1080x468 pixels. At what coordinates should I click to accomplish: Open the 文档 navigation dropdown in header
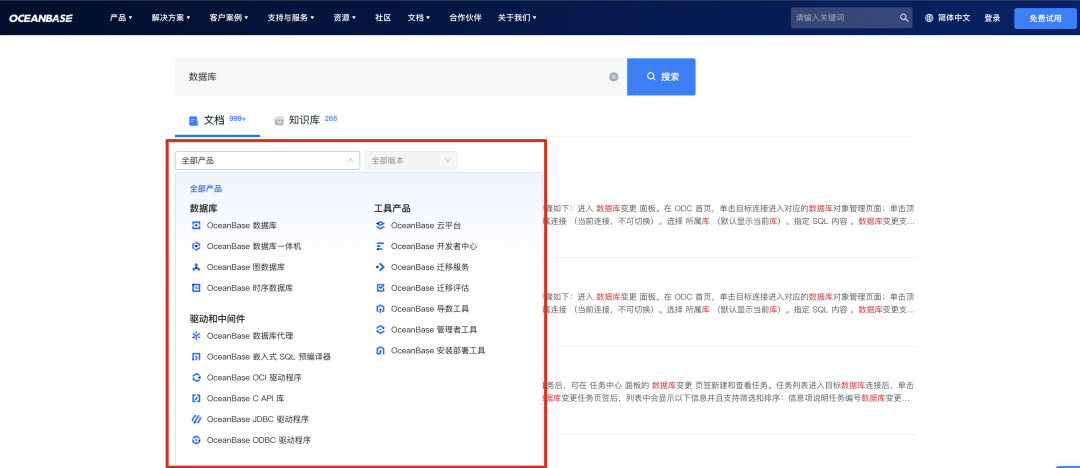419,18
